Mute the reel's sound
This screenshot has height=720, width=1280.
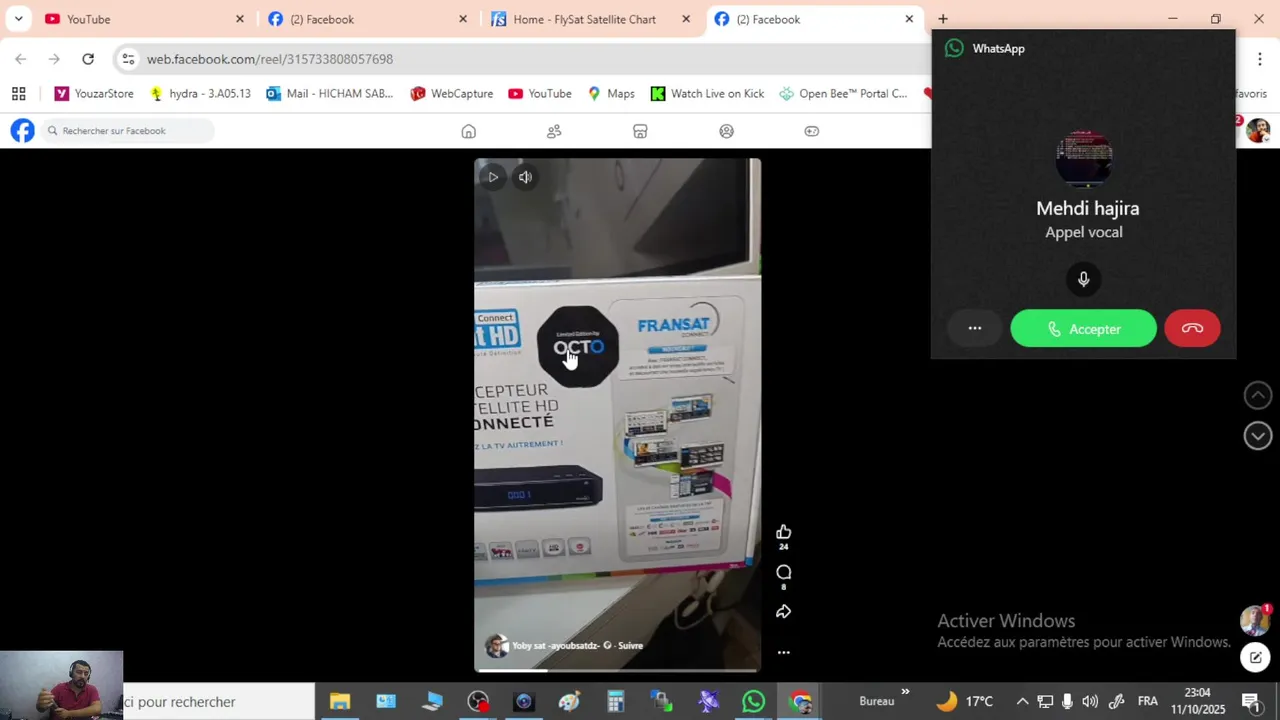(525, 177)
